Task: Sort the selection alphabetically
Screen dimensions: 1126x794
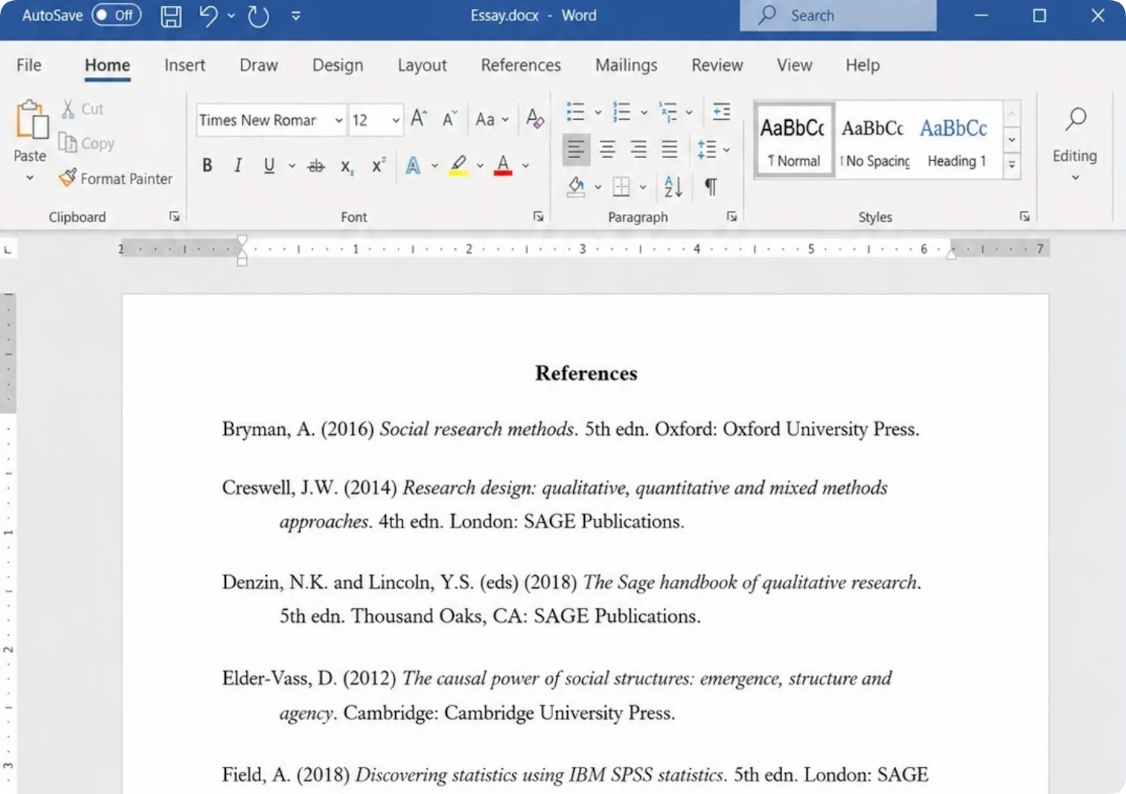Action: coord(673,187)
